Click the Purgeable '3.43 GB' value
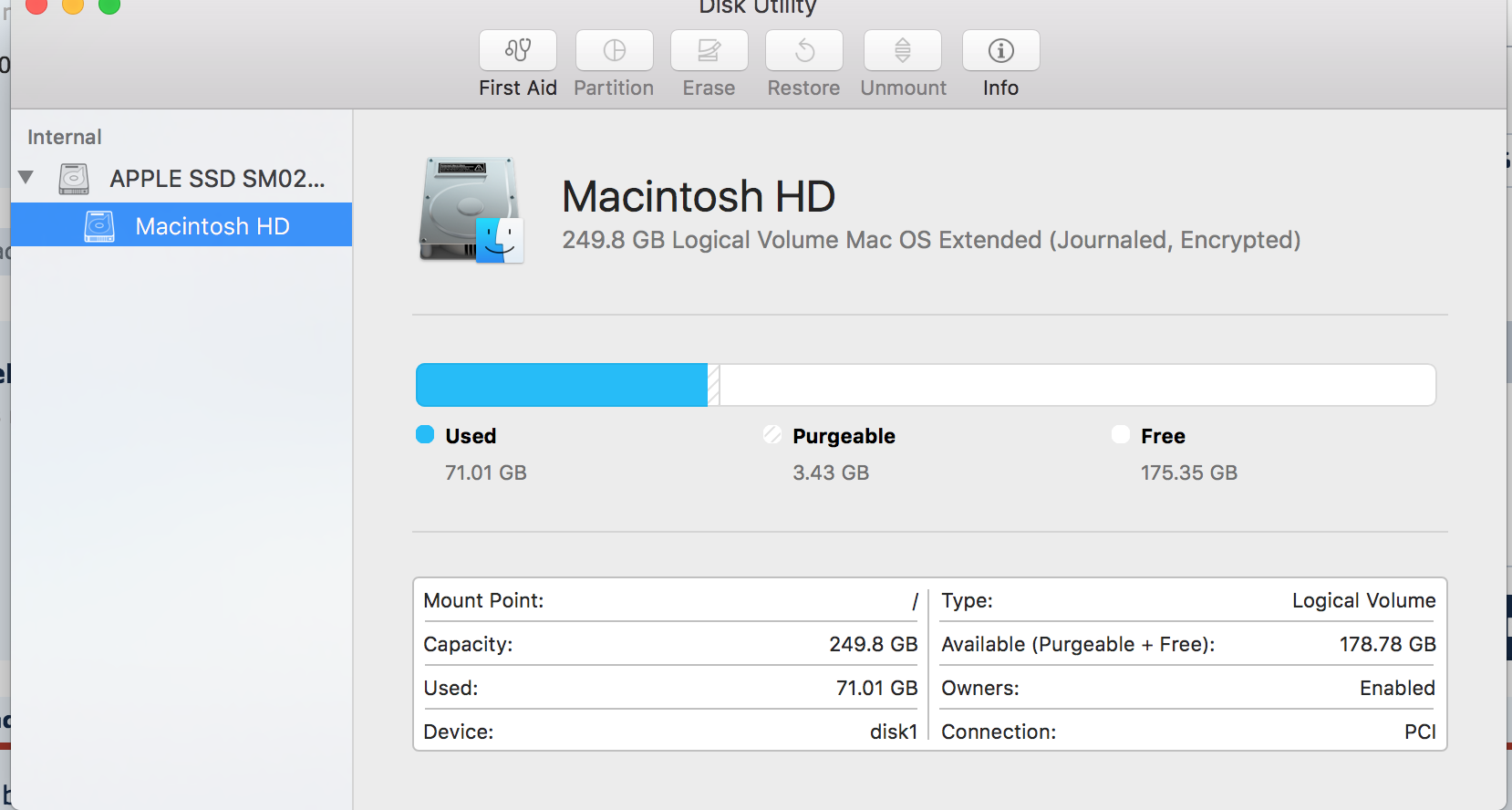The height and width of the screenshot is (810, 1512). click(x=831, y=472)
